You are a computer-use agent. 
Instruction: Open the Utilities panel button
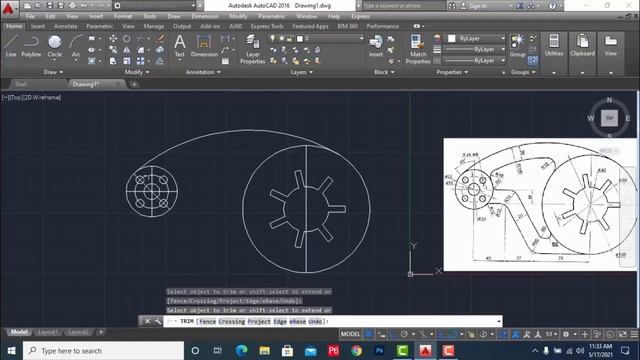pyautogui.click(x=554, y=46)
